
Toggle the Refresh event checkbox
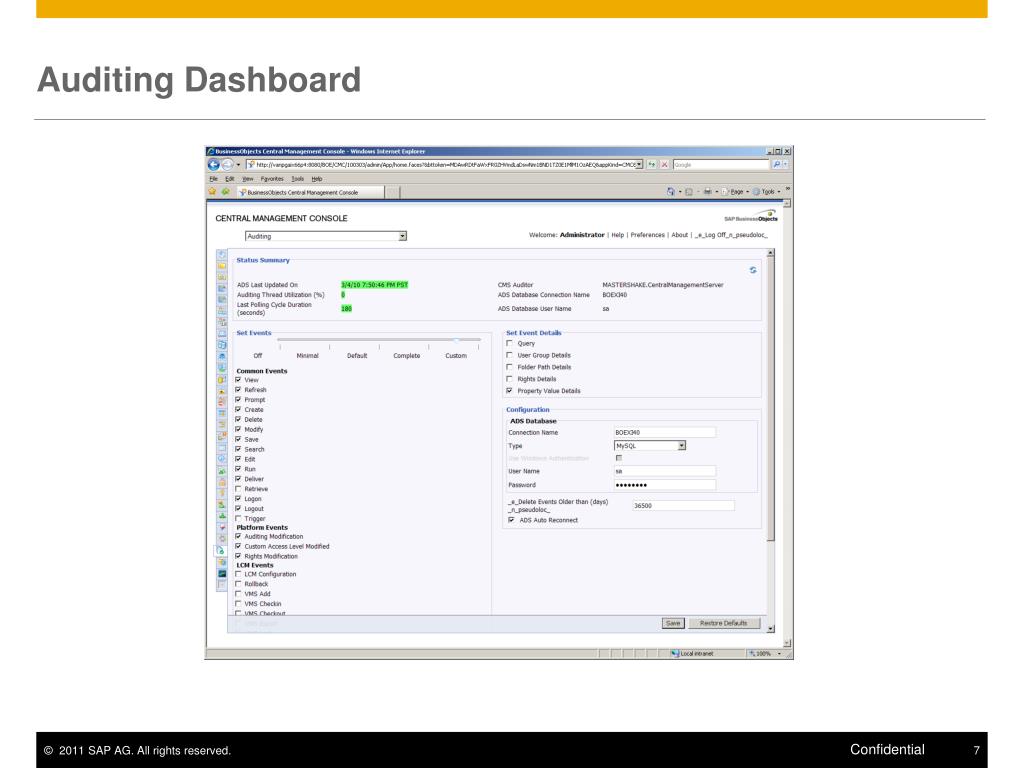[238, 389]
